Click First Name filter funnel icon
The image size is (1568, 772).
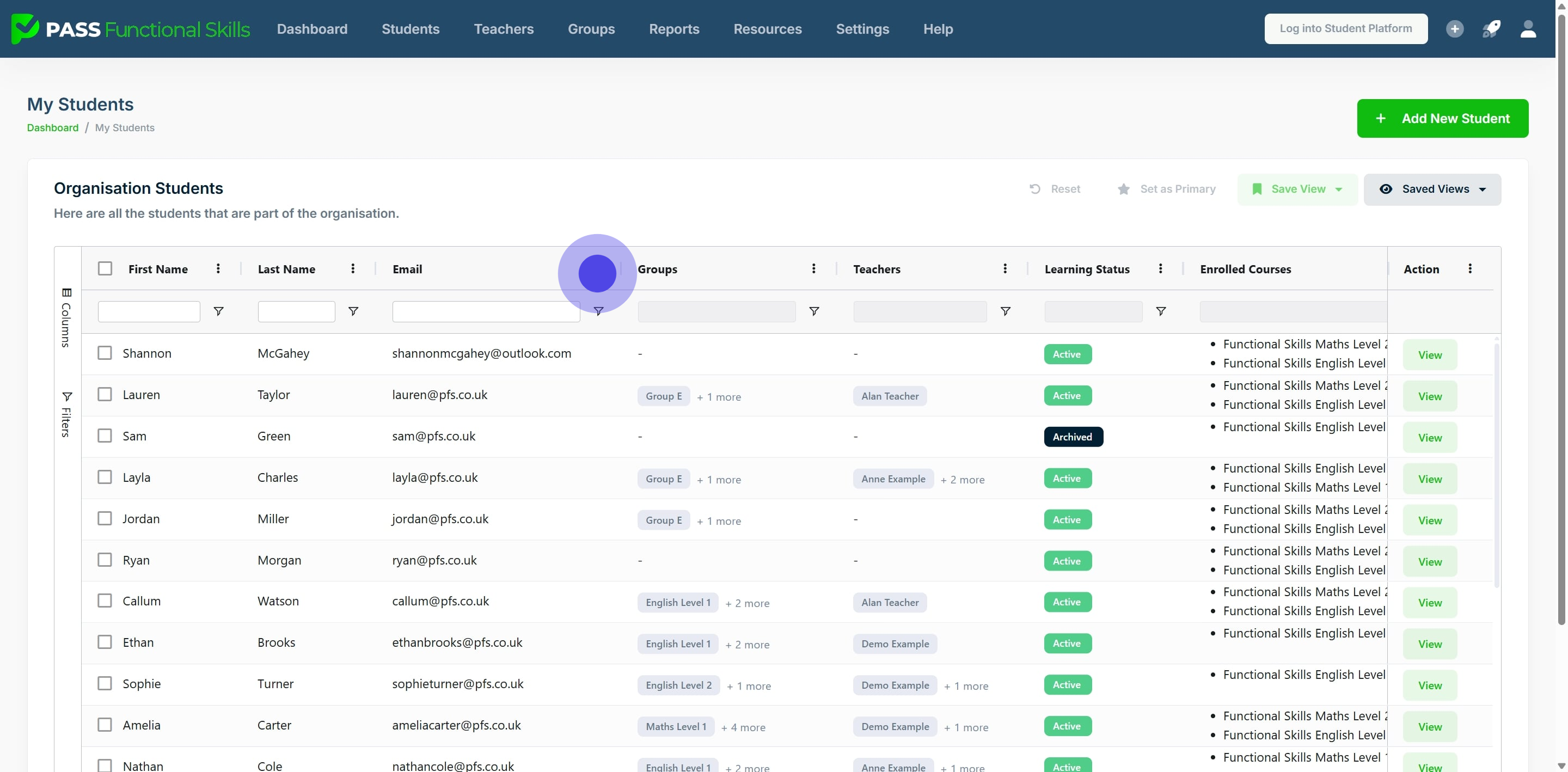218,311
